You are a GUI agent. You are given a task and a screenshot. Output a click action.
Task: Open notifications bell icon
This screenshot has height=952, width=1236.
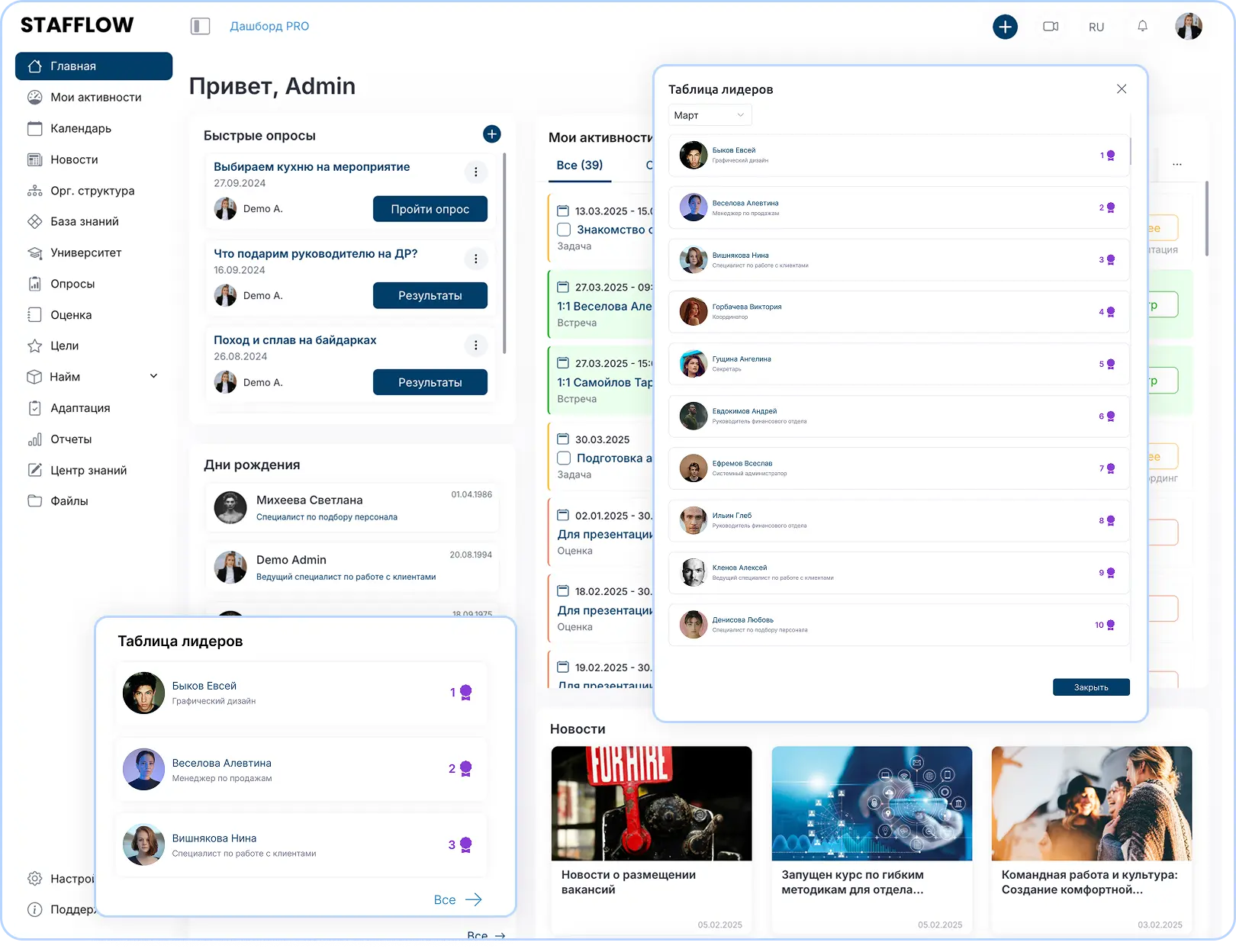point(1142,27)
